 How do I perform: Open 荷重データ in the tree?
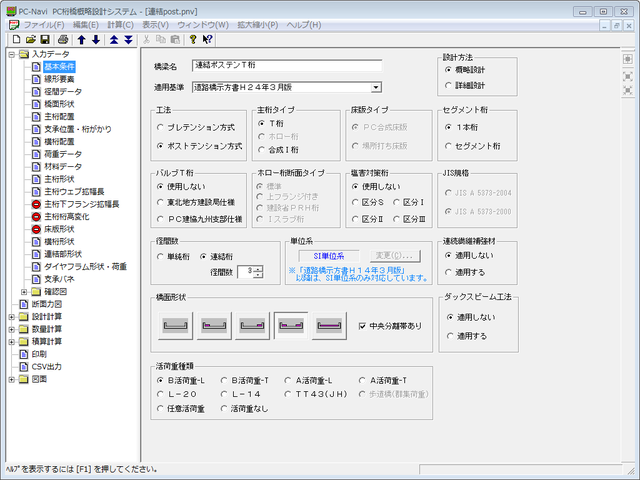click(63, 154)
